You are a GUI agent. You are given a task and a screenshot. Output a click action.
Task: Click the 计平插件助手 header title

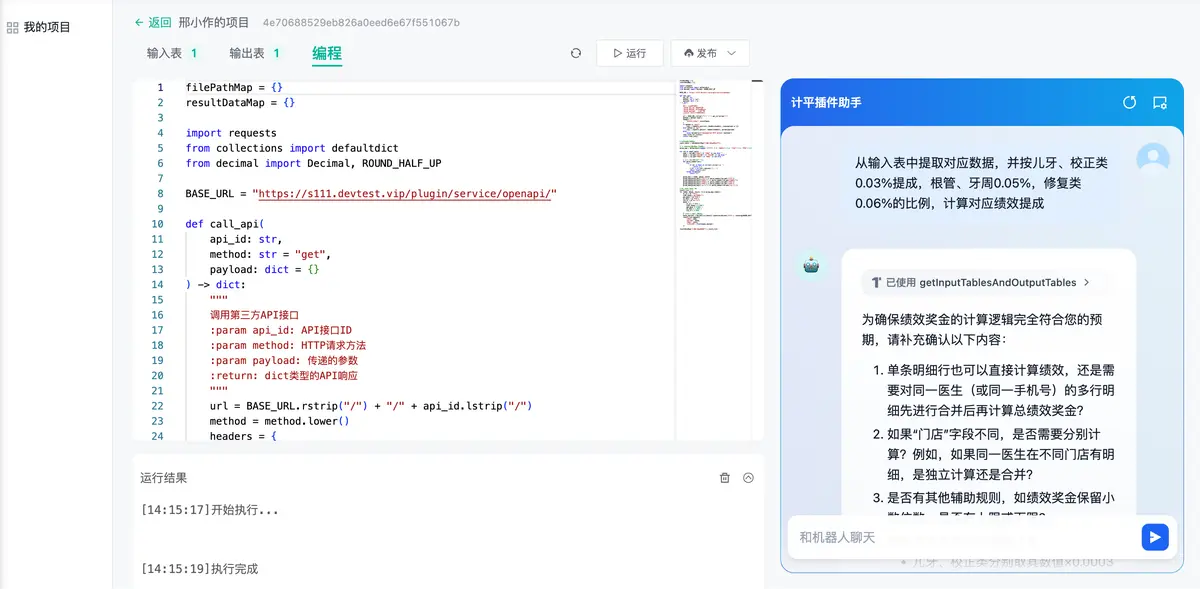(x=826, y=102)
